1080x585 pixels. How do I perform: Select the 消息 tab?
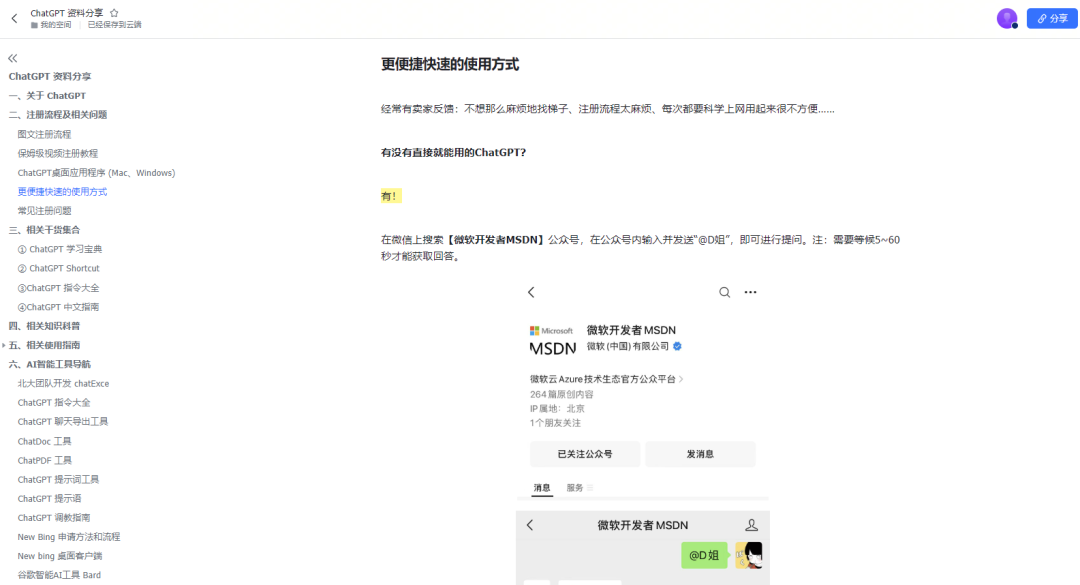pos(541,488)
